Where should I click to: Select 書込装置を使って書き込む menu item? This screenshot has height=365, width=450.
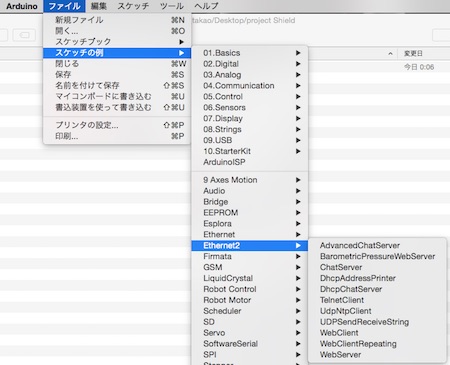[117, 108]
